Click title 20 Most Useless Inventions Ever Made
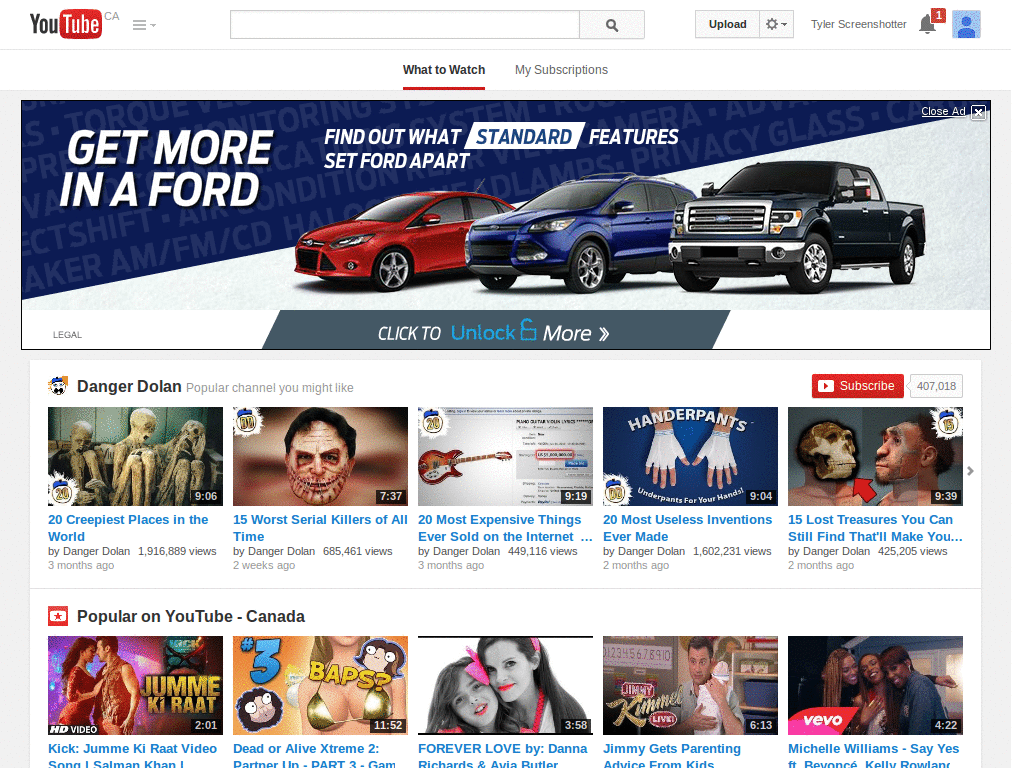Screen dimensions: 1024x768 [688, 528]
